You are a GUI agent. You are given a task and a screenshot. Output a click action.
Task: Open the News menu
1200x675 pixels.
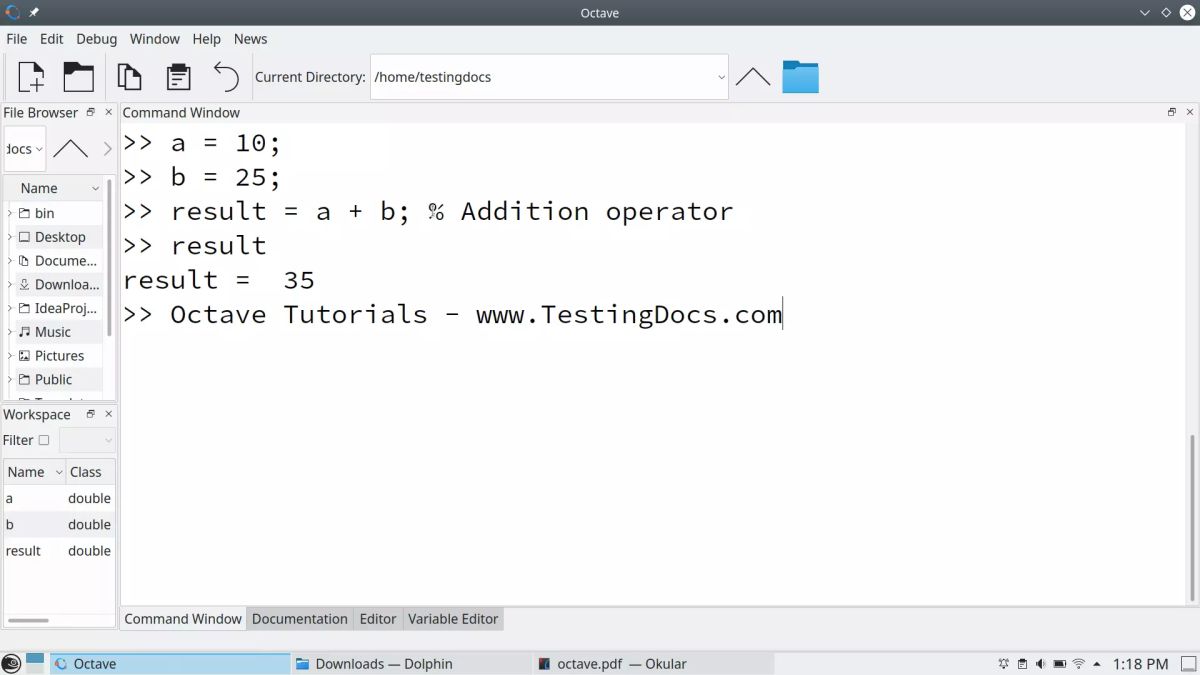click(x=251, y=39)
